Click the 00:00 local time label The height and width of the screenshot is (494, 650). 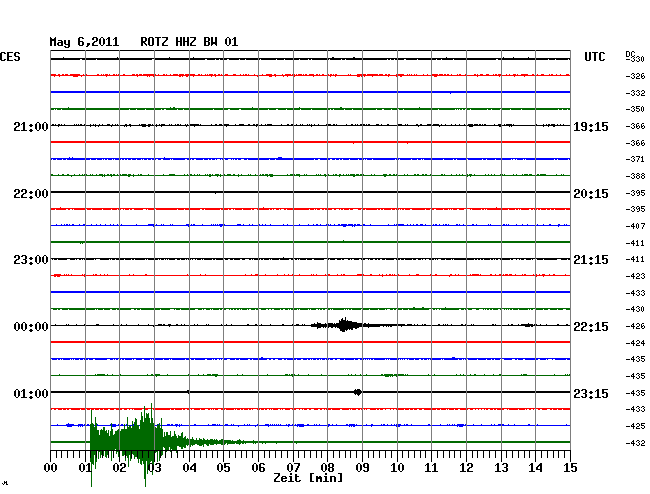coord(31,327)
